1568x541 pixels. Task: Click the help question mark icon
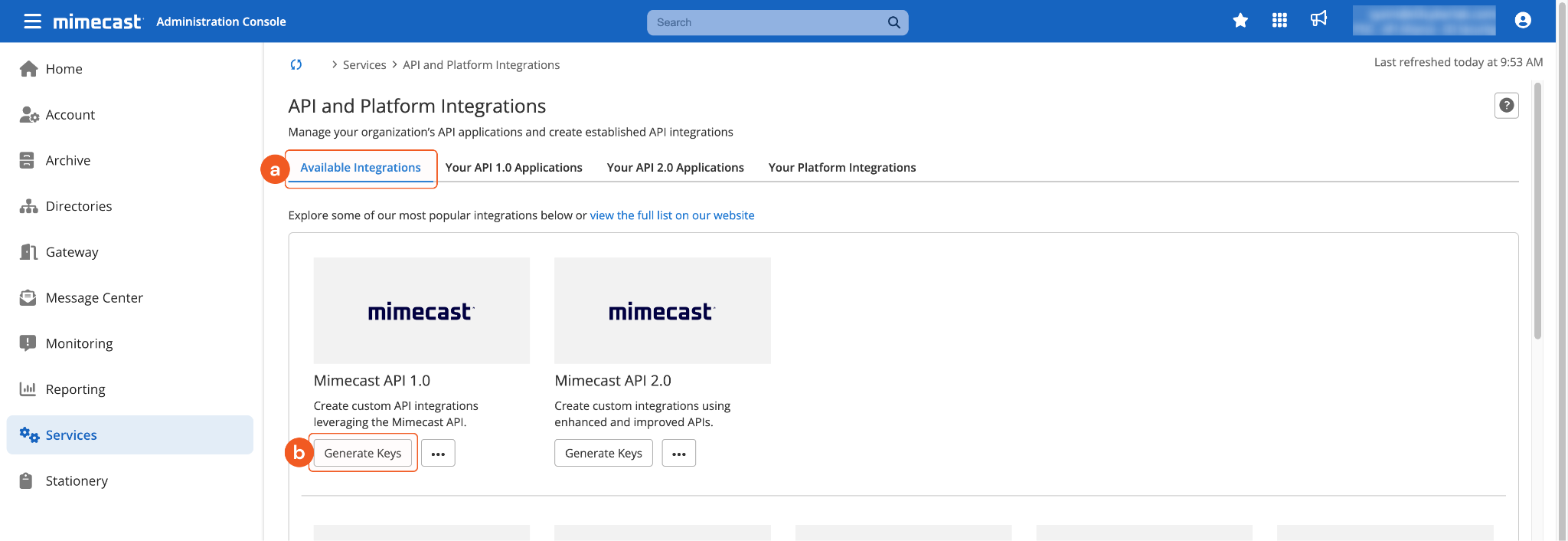coord(1506,106)
